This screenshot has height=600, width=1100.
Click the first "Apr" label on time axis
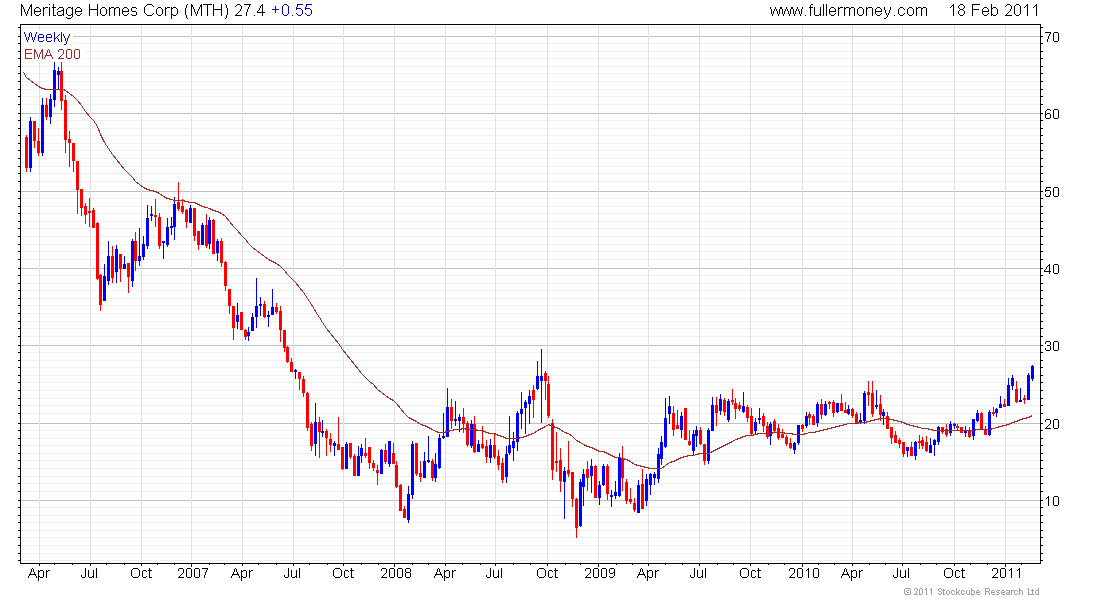click(x=39, y=574)
